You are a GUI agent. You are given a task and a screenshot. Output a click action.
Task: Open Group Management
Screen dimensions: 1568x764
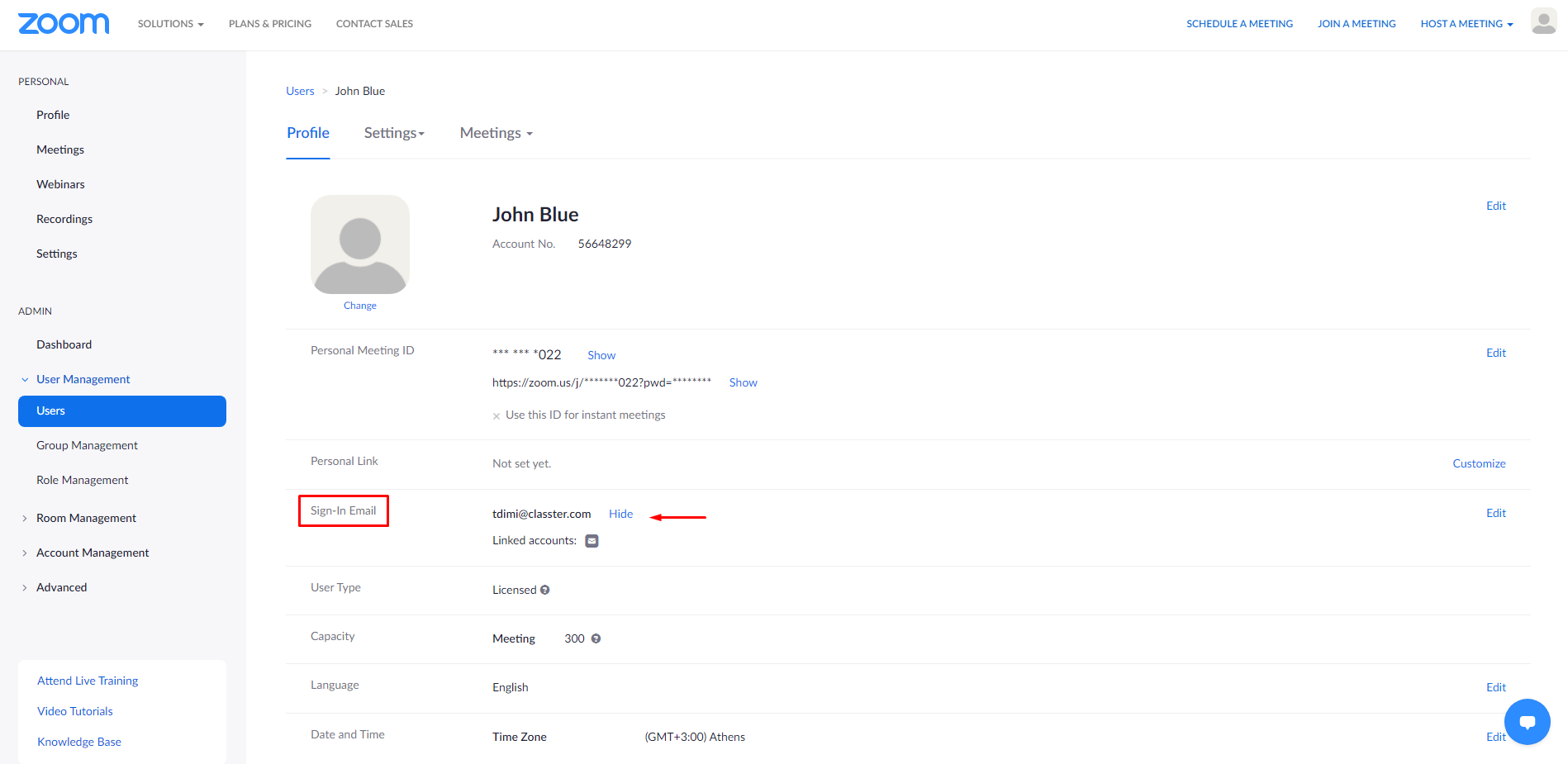point(87,445)
